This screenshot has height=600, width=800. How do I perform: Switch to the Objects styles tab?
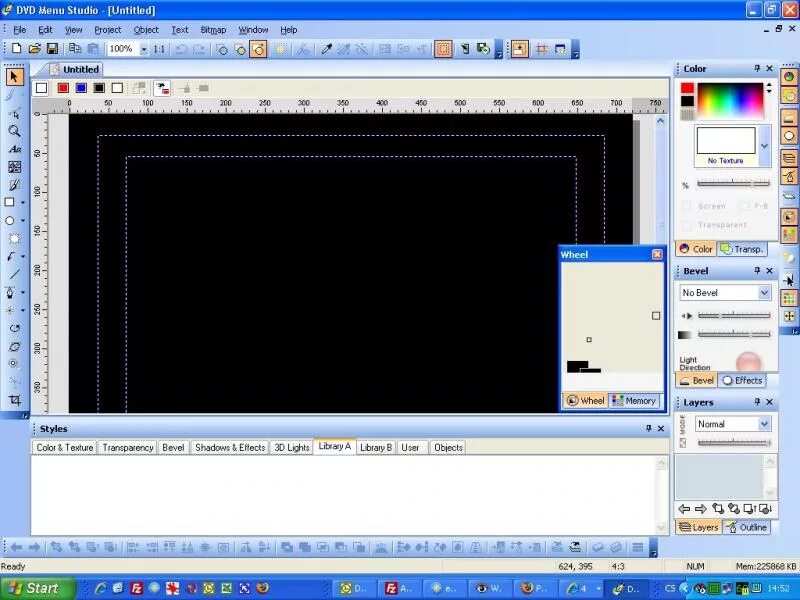(448, 447)
